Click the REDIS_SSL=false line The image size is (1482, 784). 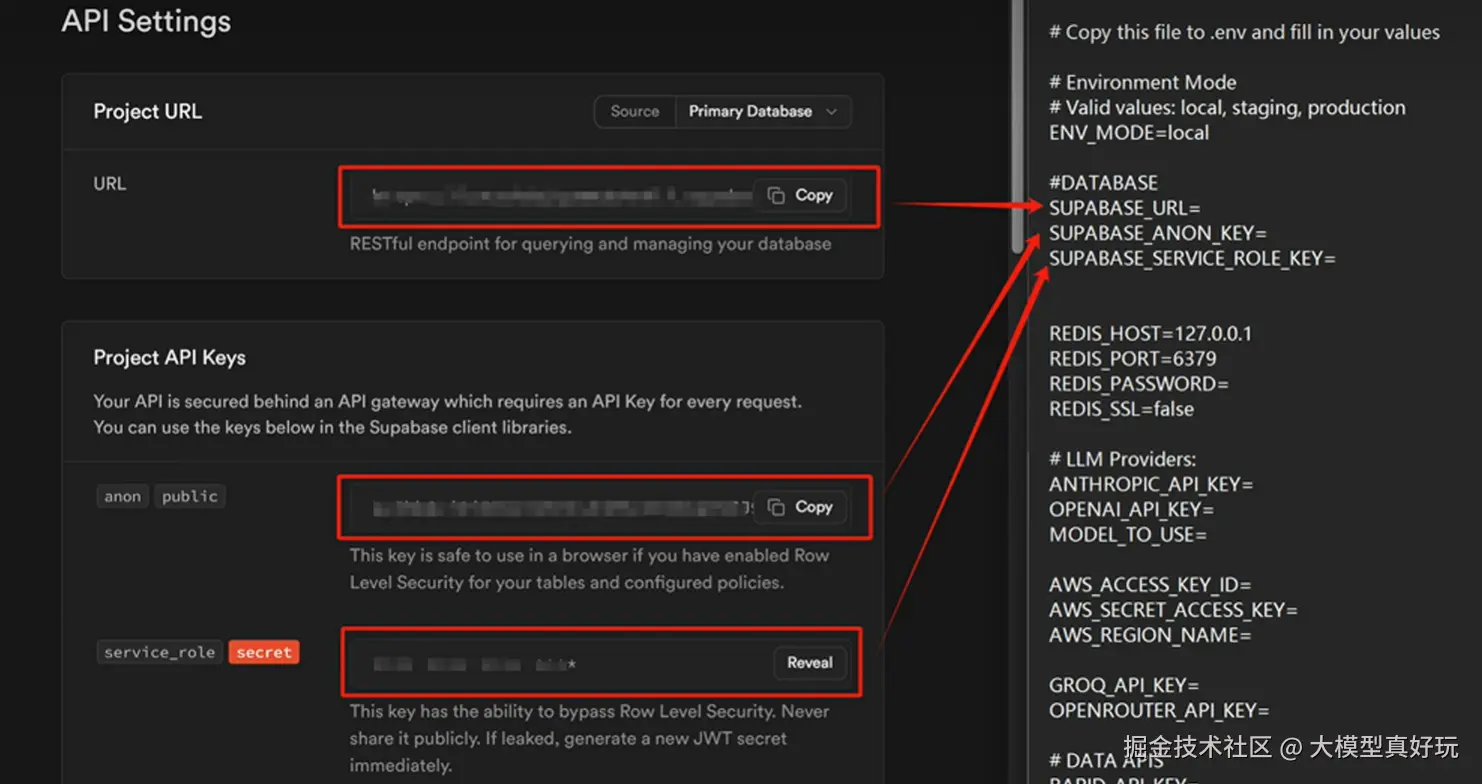point(1121,409)
